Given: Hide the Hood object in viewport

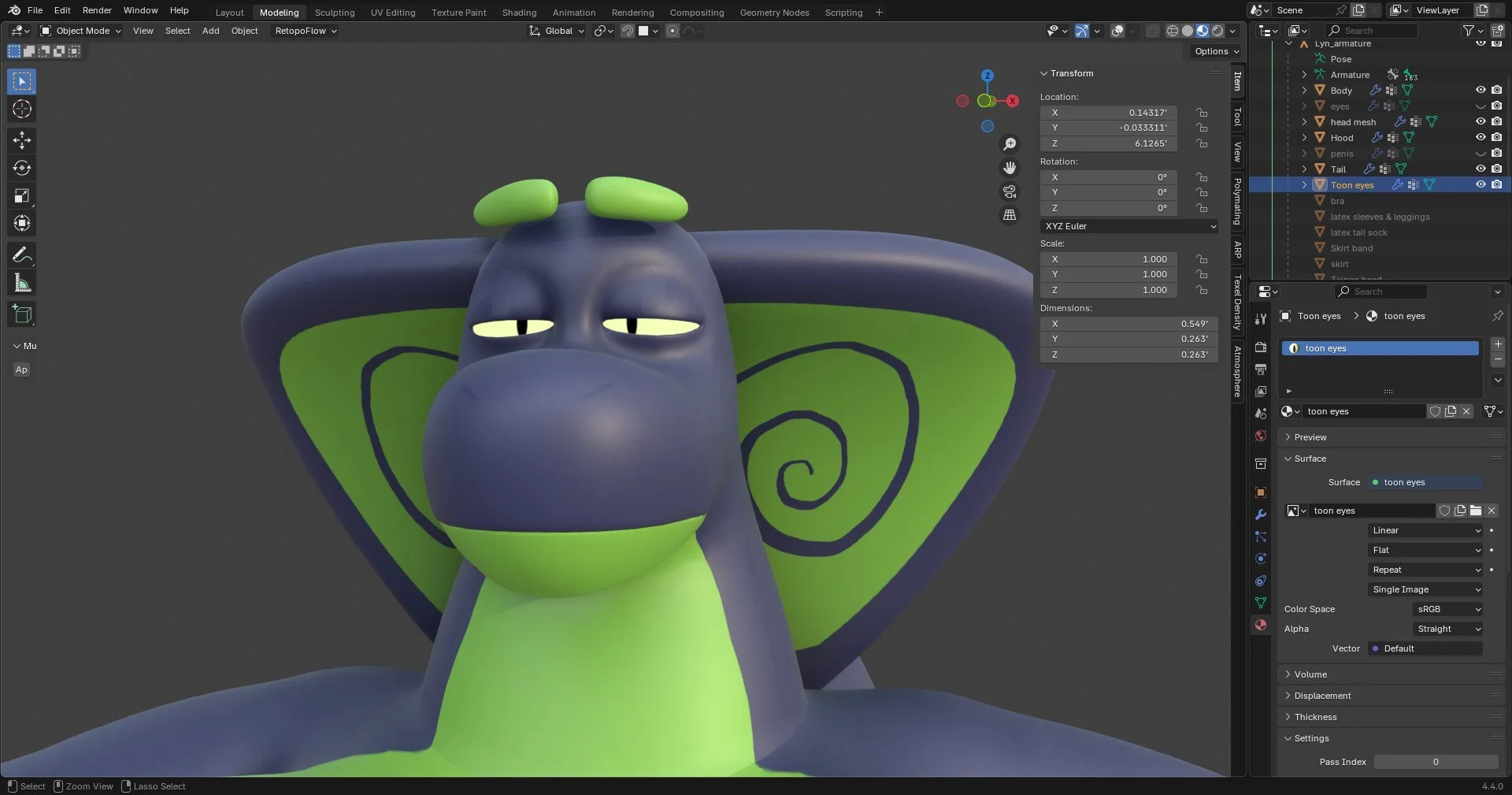Looking at the screenshot, I should pos(1480,138).
